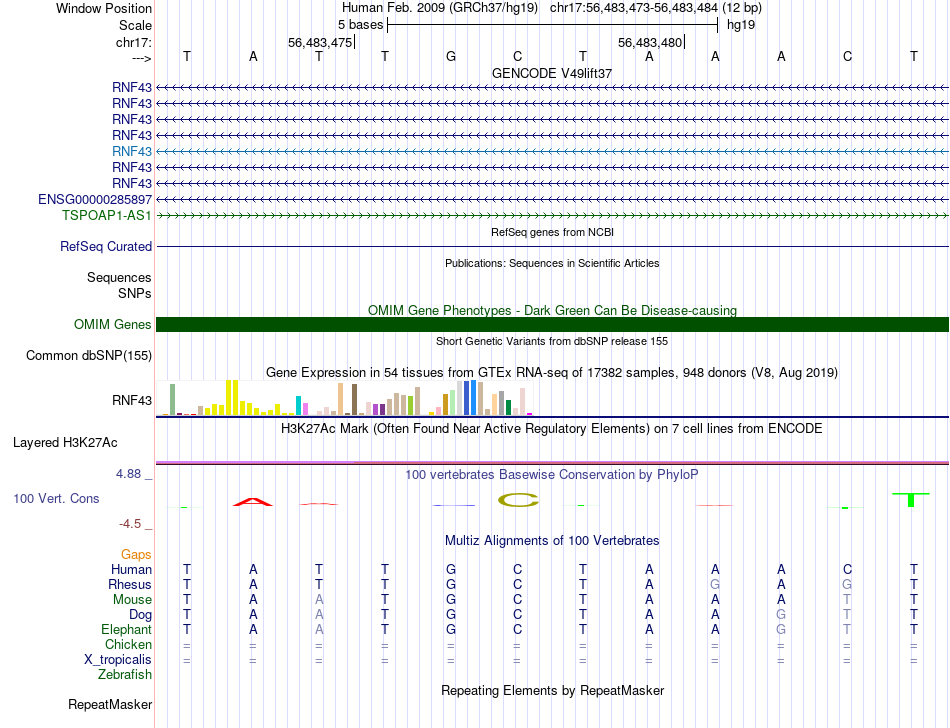Image resolution: width=950 pixels, height=728 pixels.
Task: Click the 100 vertebrates Basewise Conservation by PhyloP title
Action: coord(551,474)
